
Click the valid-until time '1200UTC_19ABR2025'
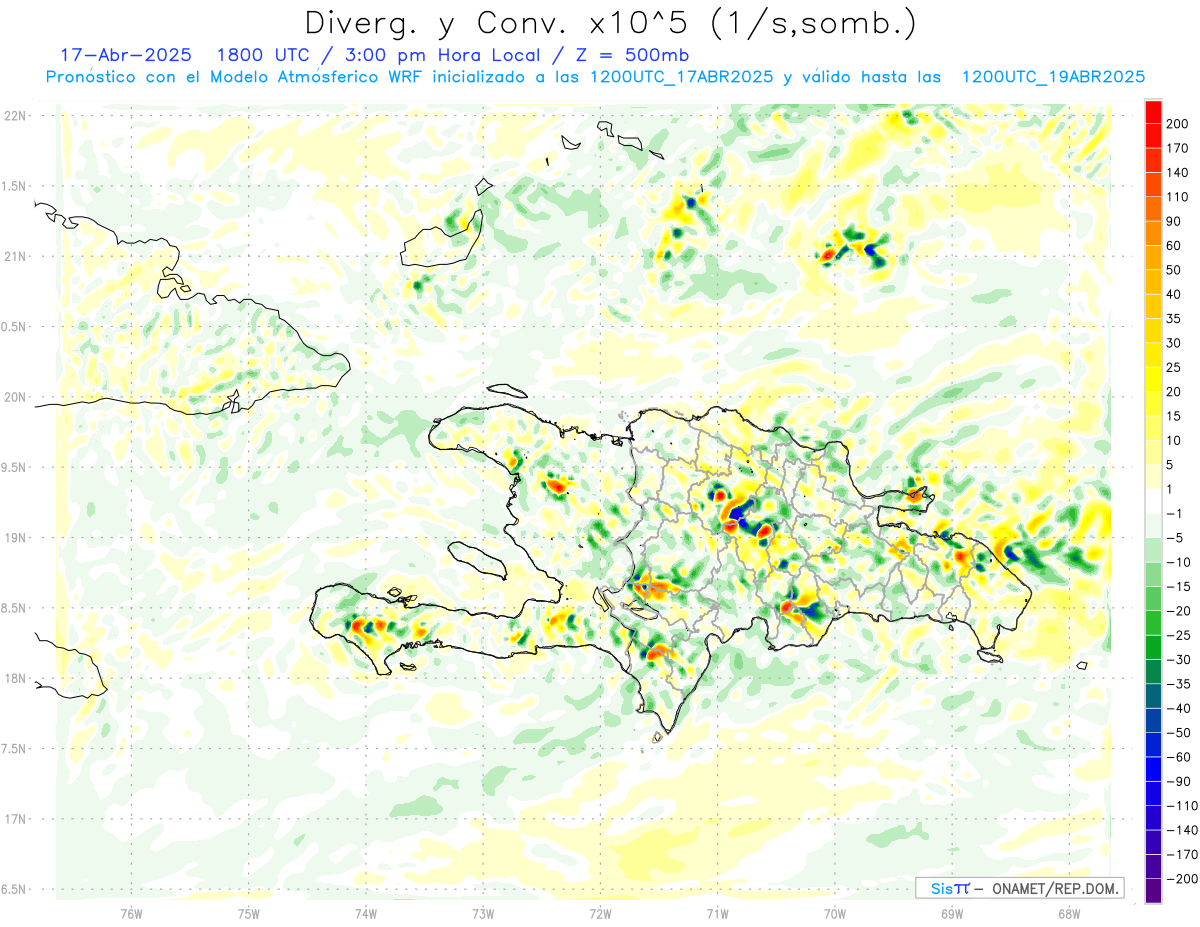tap(1053, 77)
